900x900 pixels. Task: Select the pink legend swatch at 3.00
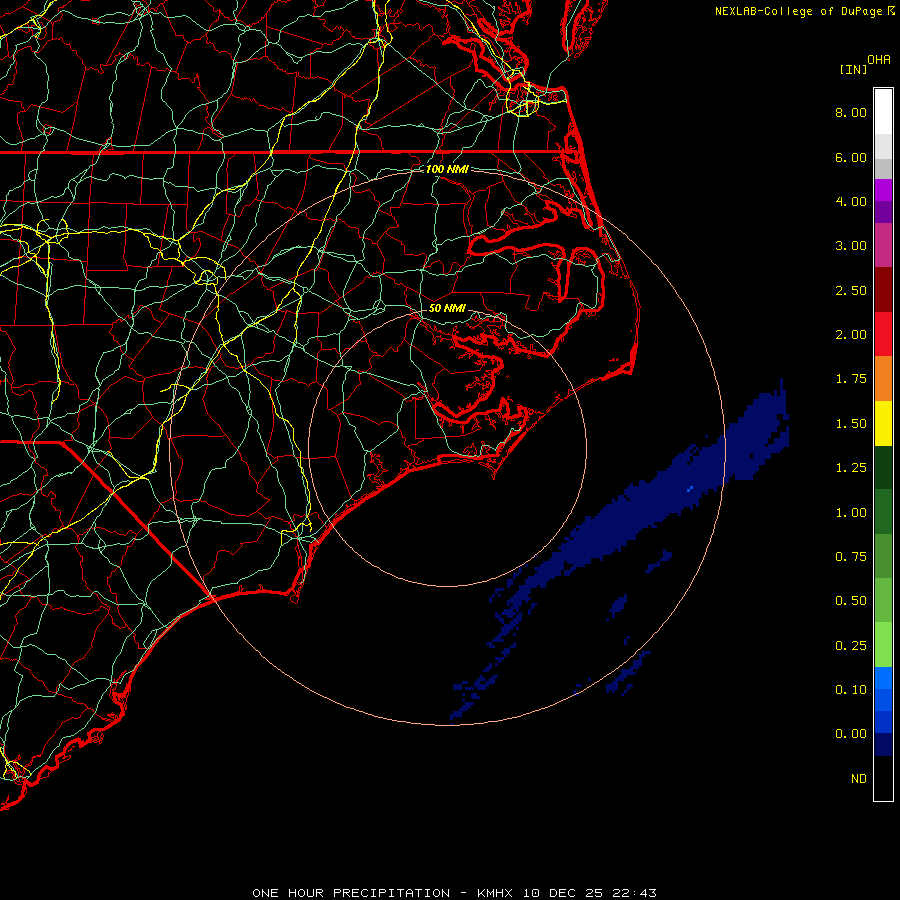click(x=883, y=245)
